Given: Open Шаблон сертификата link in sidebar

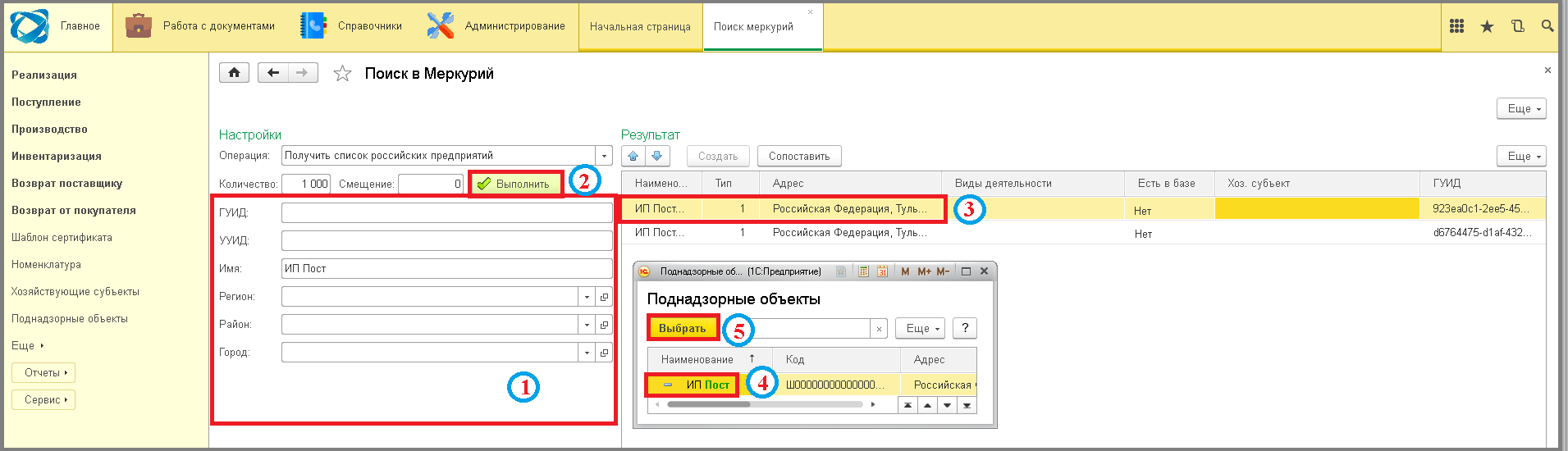Looking at the screenshot, I should pos(62,237).
